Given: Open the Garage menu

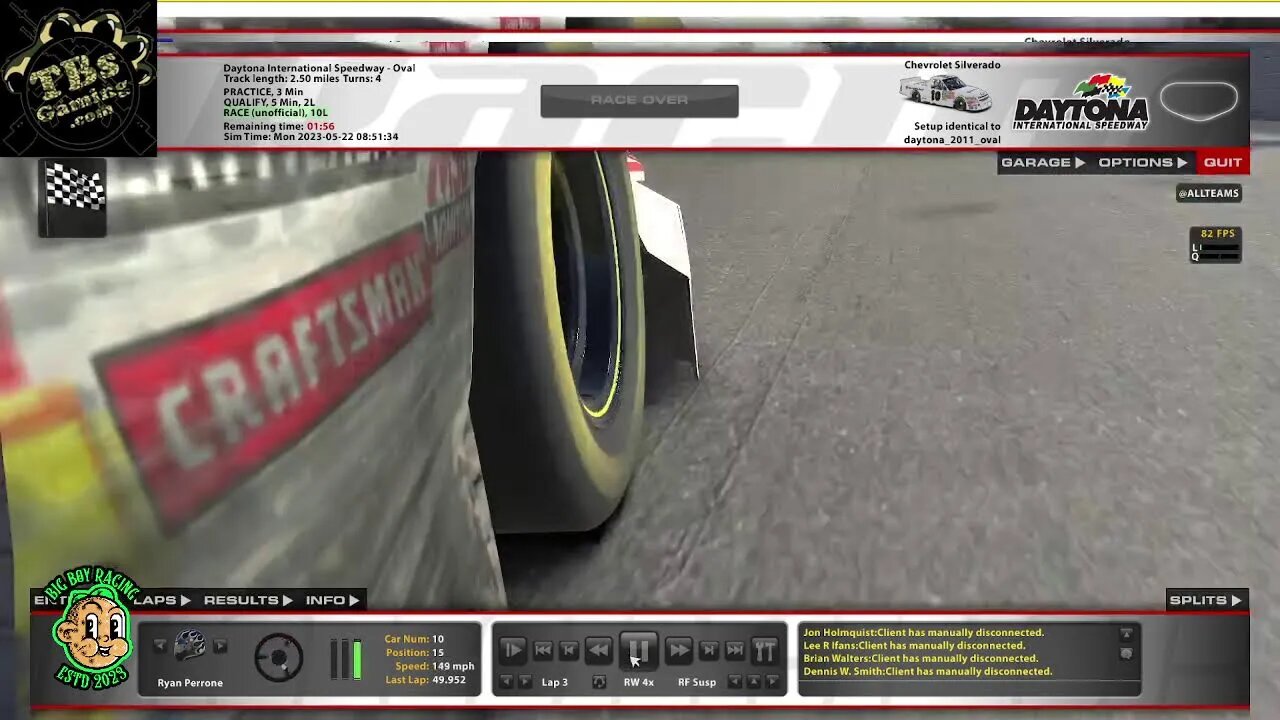Looking at the screenshot, I should point(1043,162).
